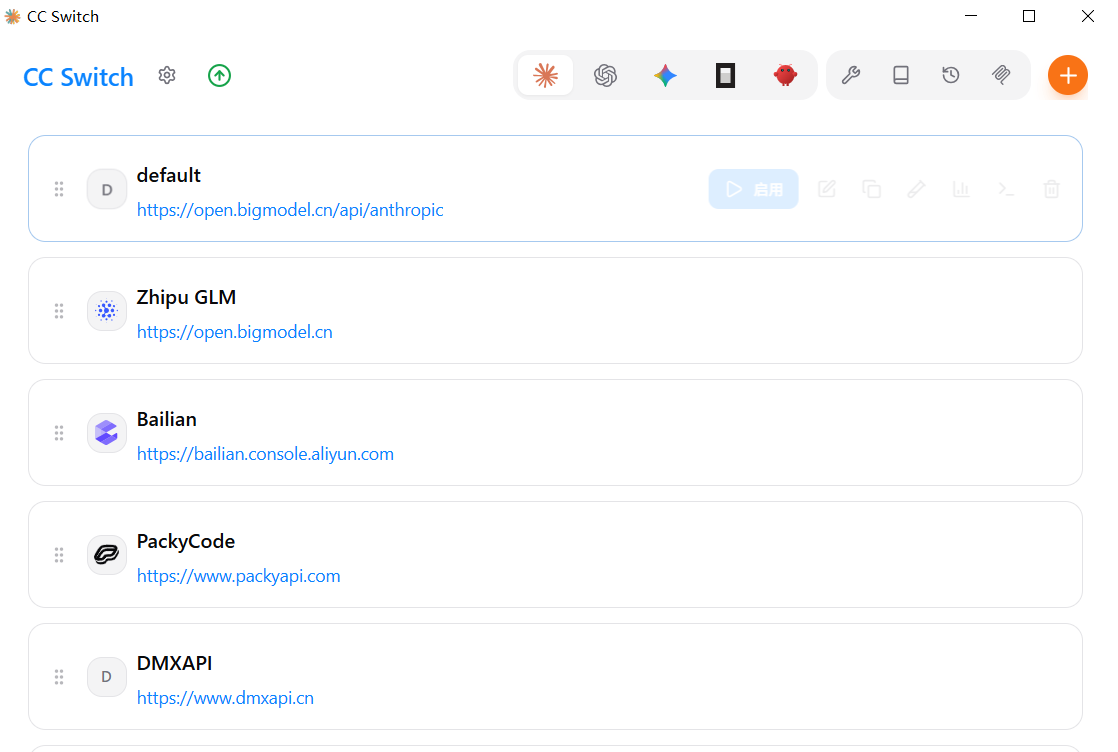The width and height of the screenshot is (1118, 752).
Task: View usage chart for default provider
Action: pyautogui.click(x=961, y=189)
